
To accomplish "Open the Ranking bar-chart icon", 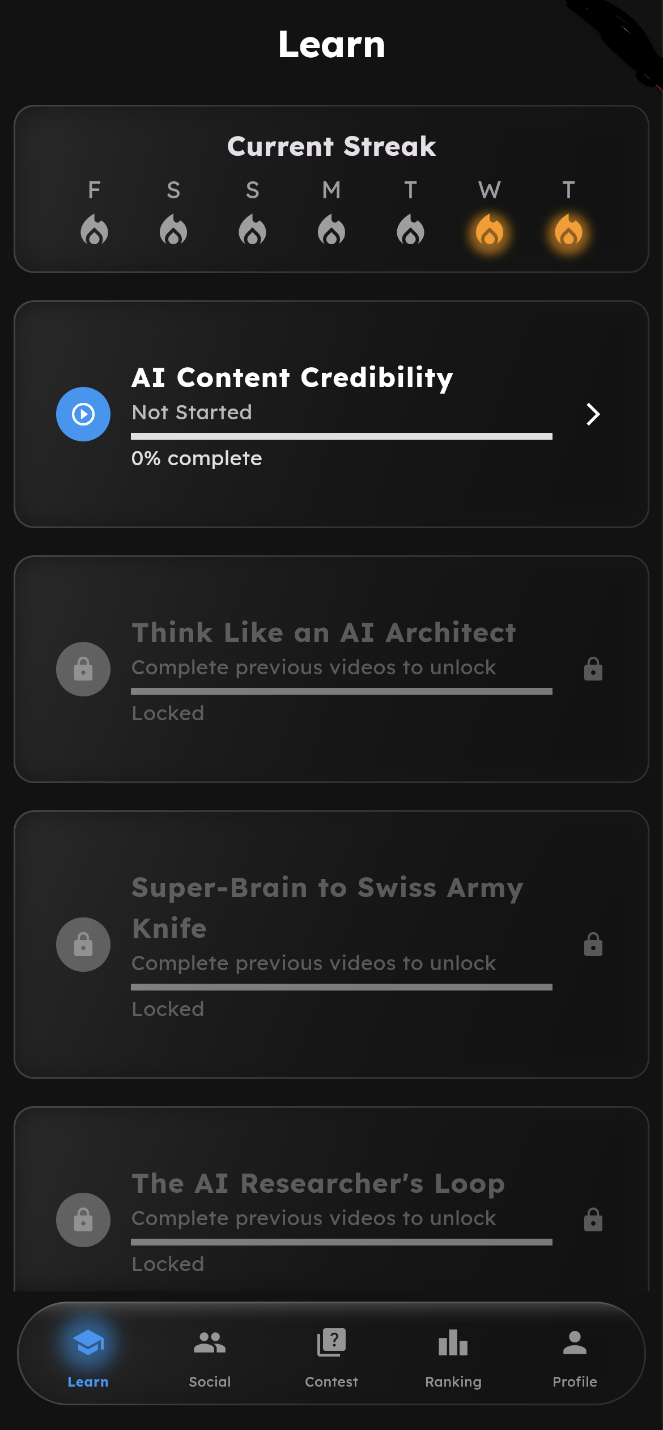I will coord(453,1342).
